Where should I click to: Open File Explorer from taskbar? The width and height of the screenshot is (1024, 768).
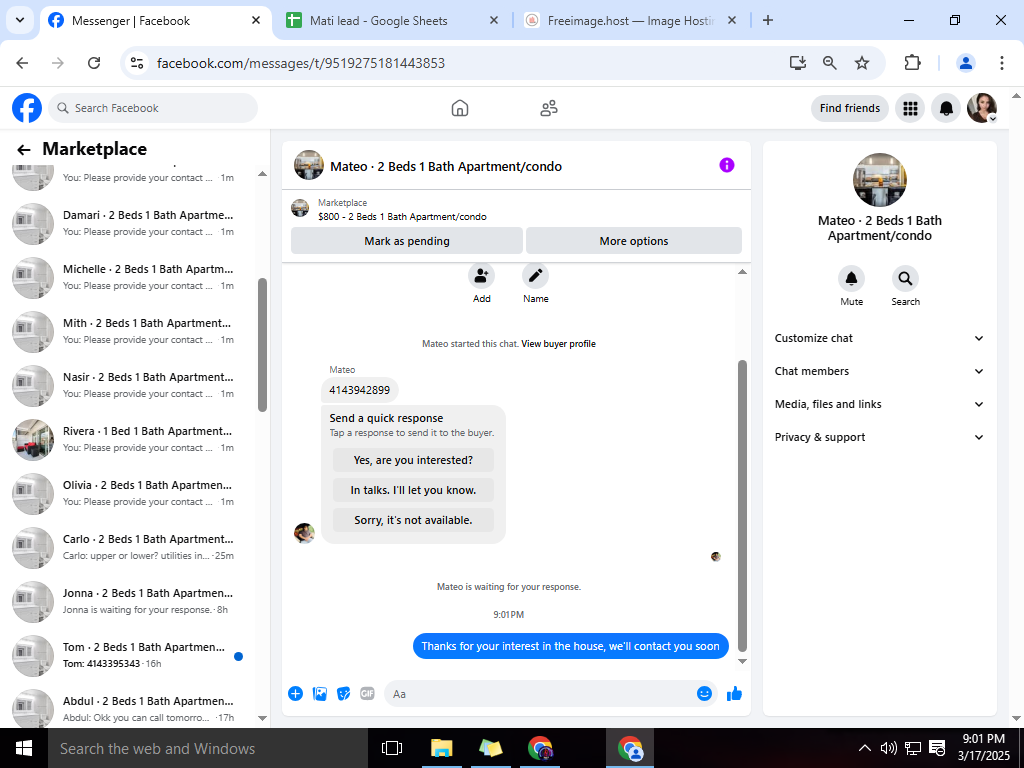(x=442, y=748)
